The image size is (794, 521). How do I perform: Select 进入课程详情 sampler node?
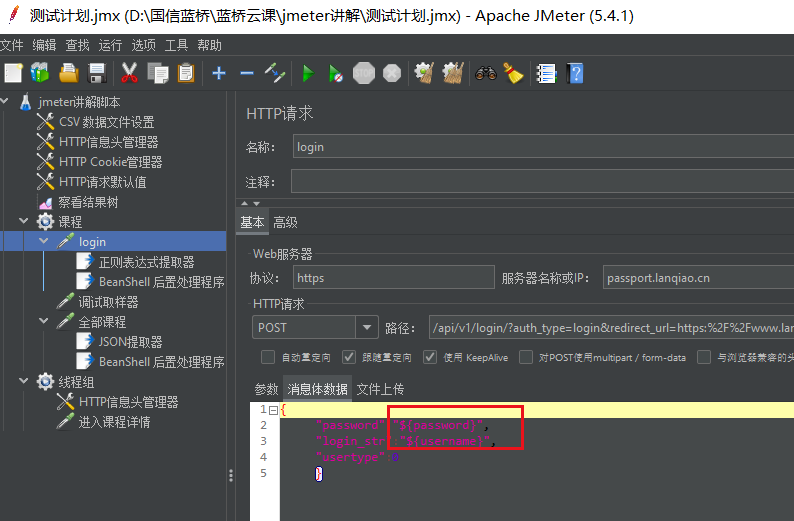(114, 422)
